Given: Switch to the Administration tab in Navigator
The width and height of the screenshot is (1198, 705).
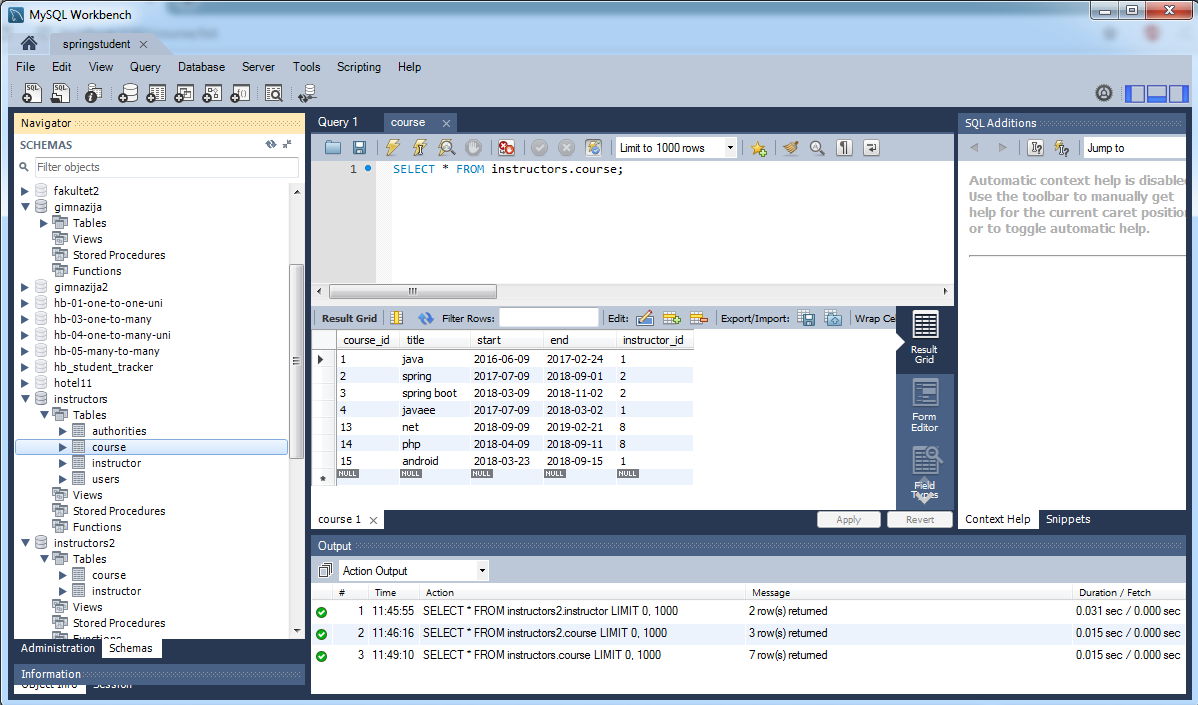Looking at the screenshot, I should pos(58,648).
